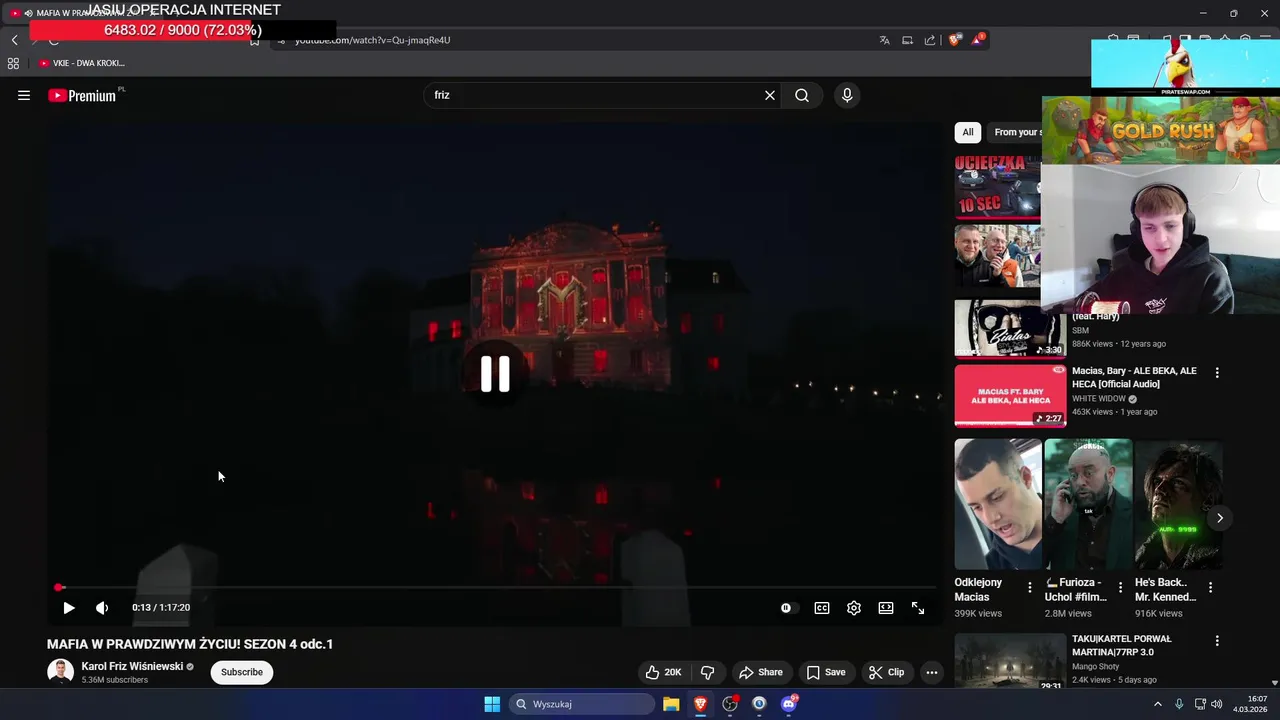Open Discord from the taskbar
The image size is (1280, 720).
click(789, 704)
